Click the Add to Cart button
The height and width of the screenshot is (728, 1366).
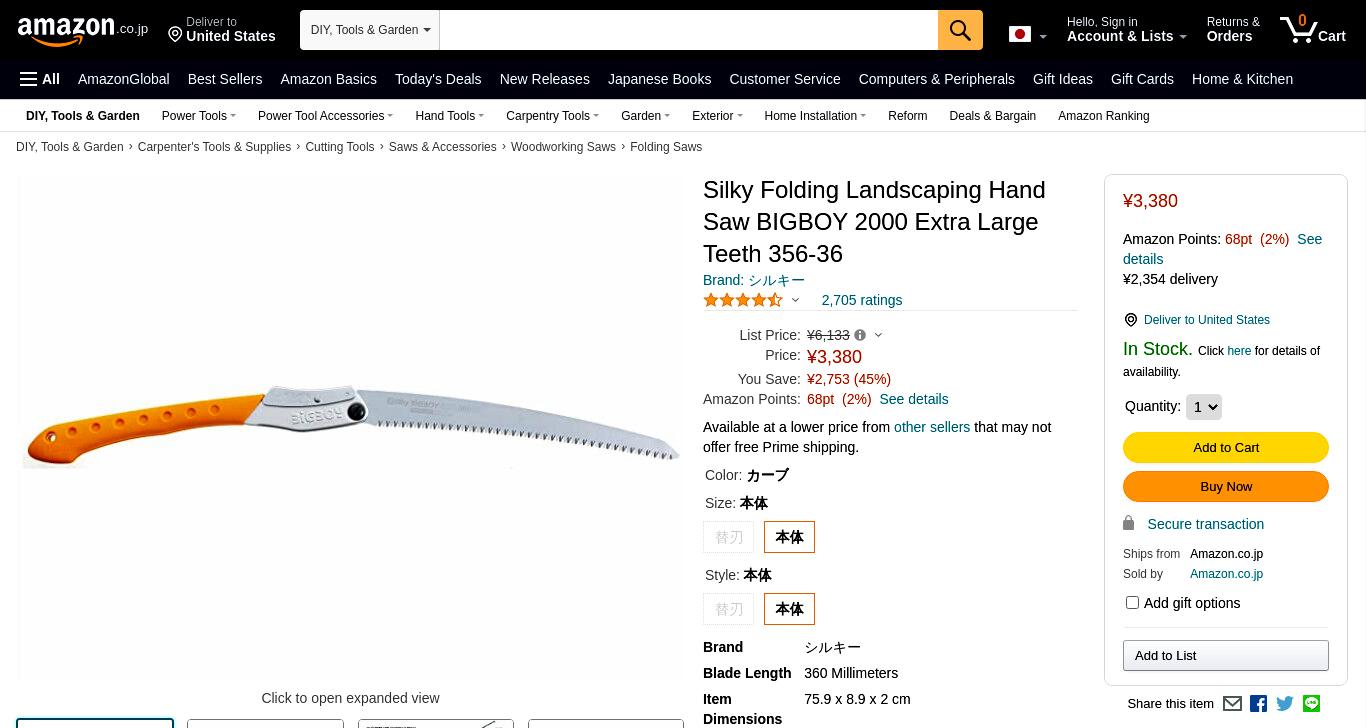click(1226, 447)
